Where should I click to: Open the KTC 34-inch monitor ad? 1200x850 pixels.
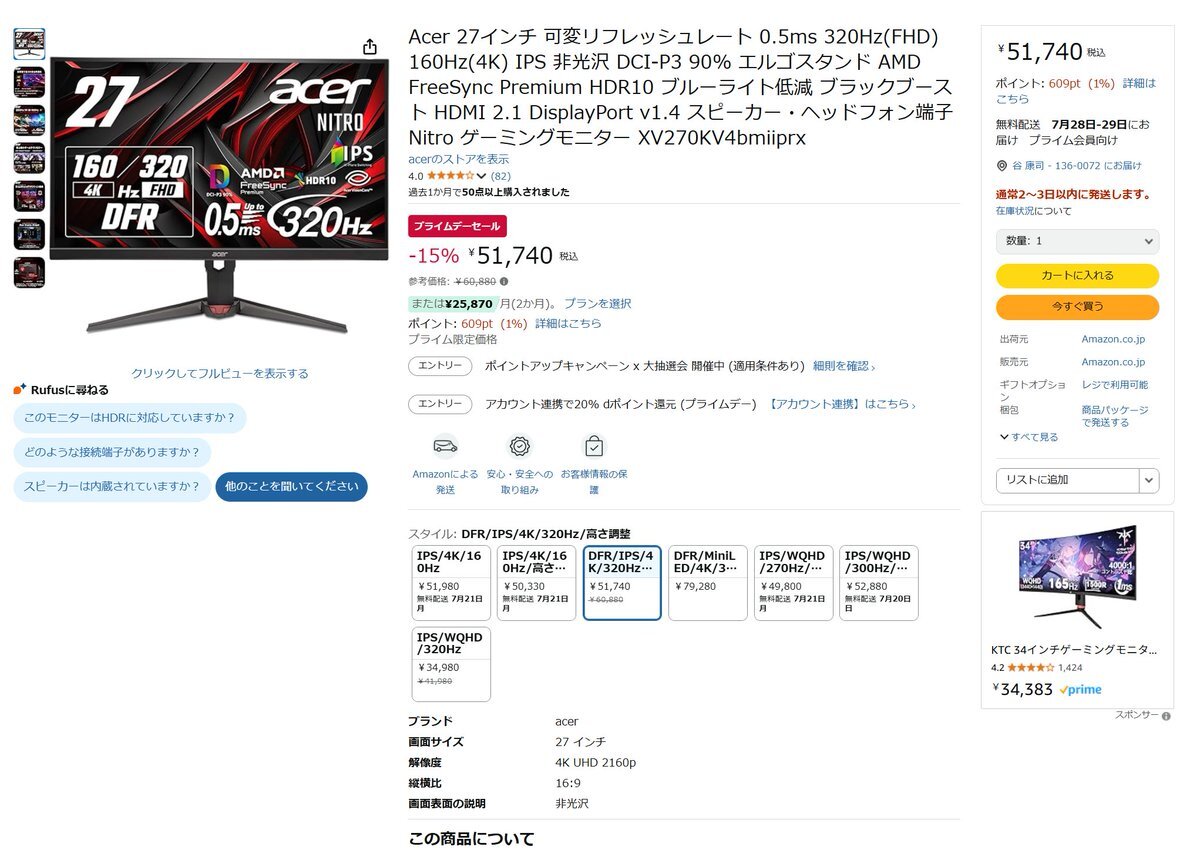1077,610
